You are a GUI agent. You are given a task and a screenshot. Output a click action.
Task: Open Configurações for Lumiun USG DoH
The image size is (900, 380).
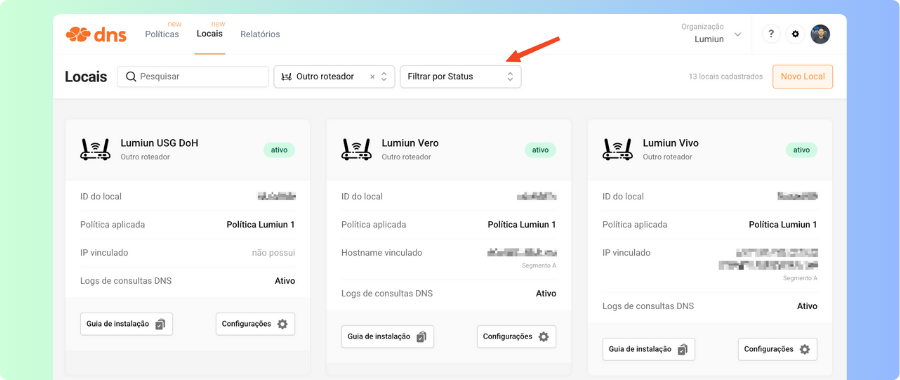[x=255, y=324]
